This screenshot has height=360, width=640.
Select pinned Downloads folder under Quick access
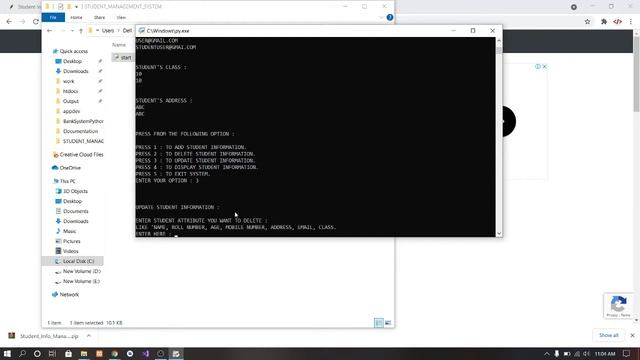click(76, 71)
